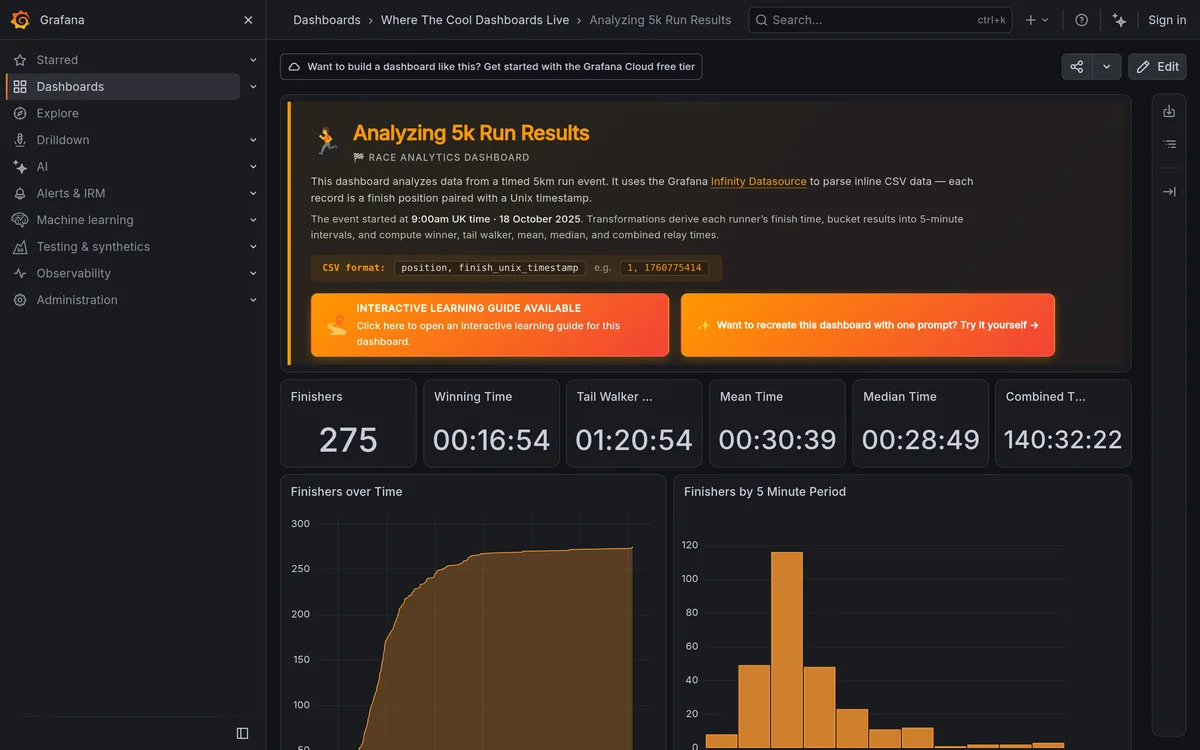Image resolution: width=1200 pixels, height=750 pixels.
Task: Close the navigation menu with X
Action: [248, 20]
